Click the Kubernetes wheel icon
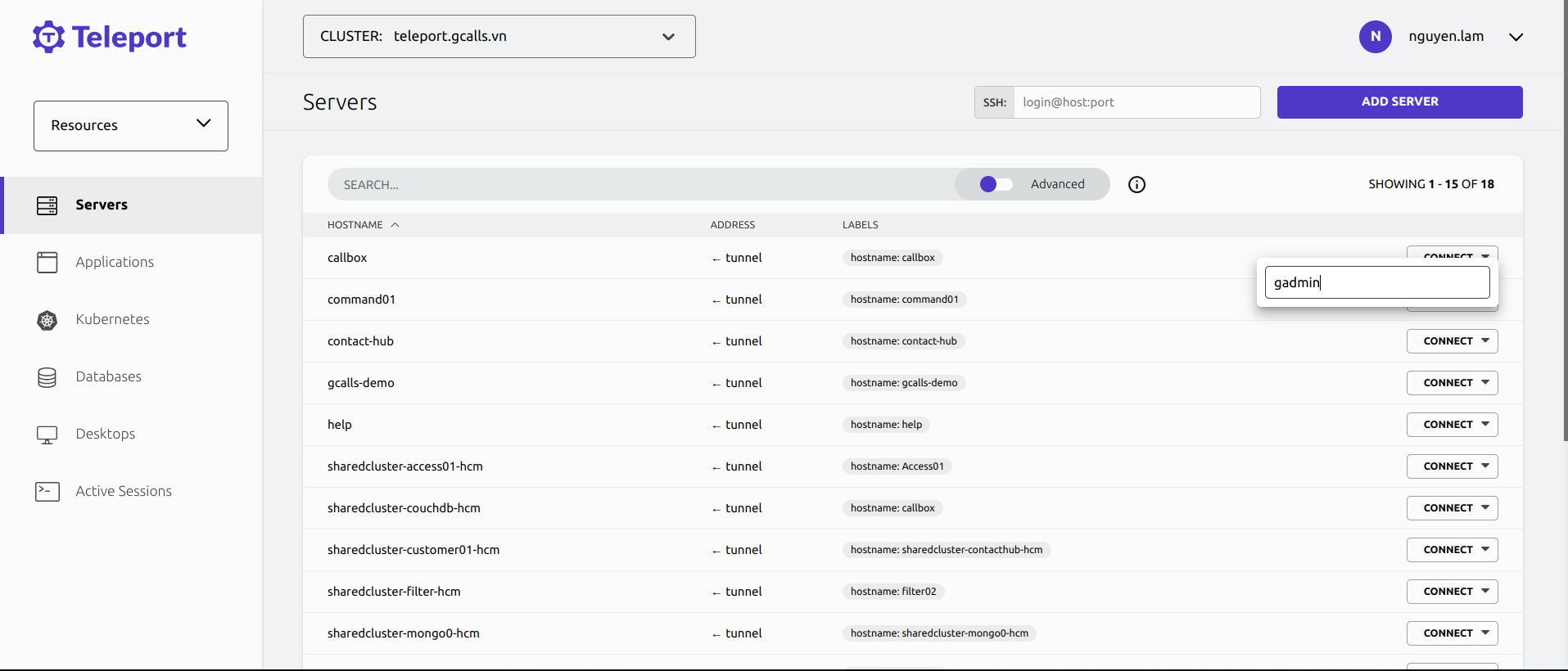The height and width of the screenshot is (671, 1568). (47, 320)
